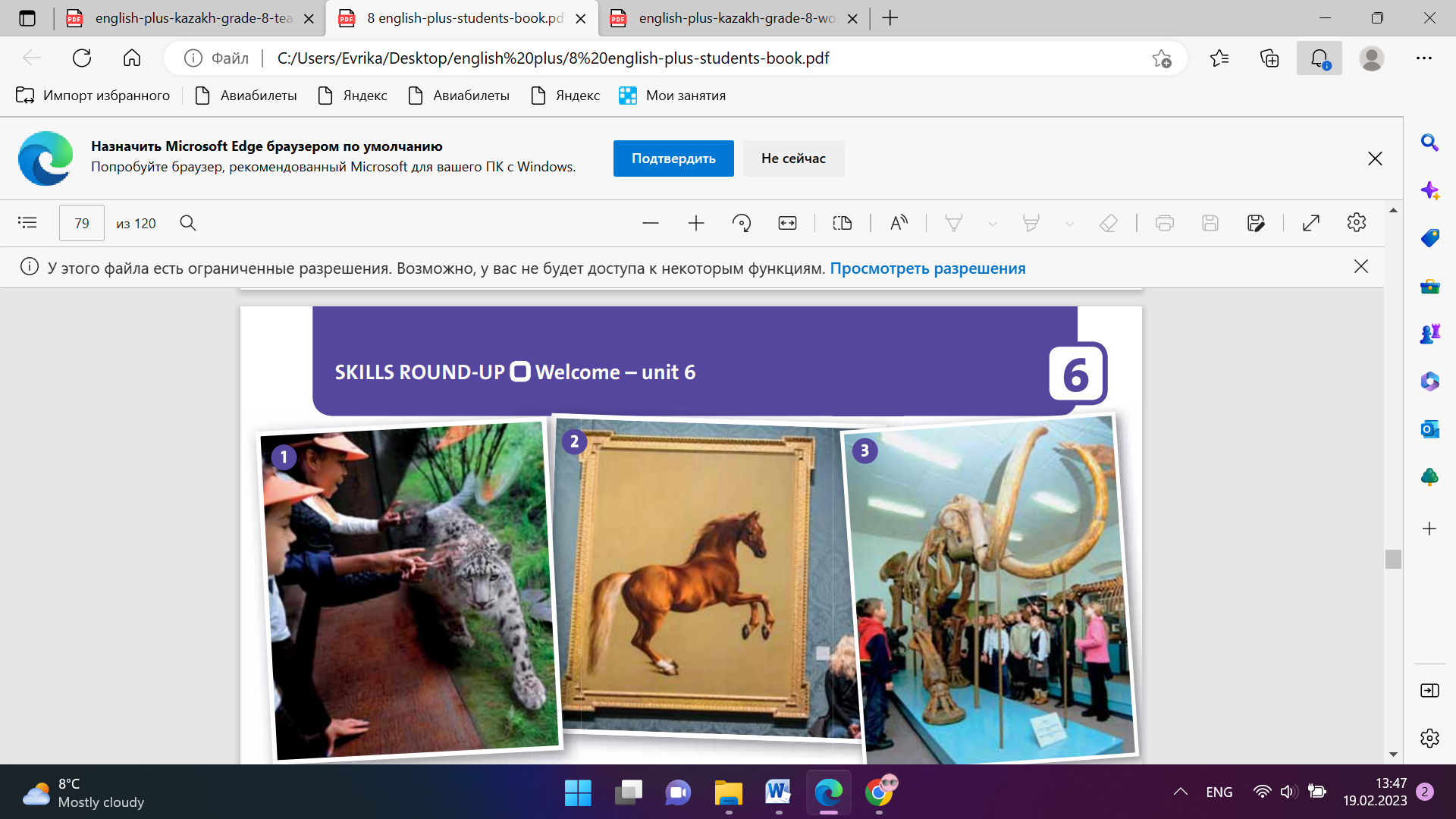Enter full screen PDF mode

click(x=1311, y=223)
